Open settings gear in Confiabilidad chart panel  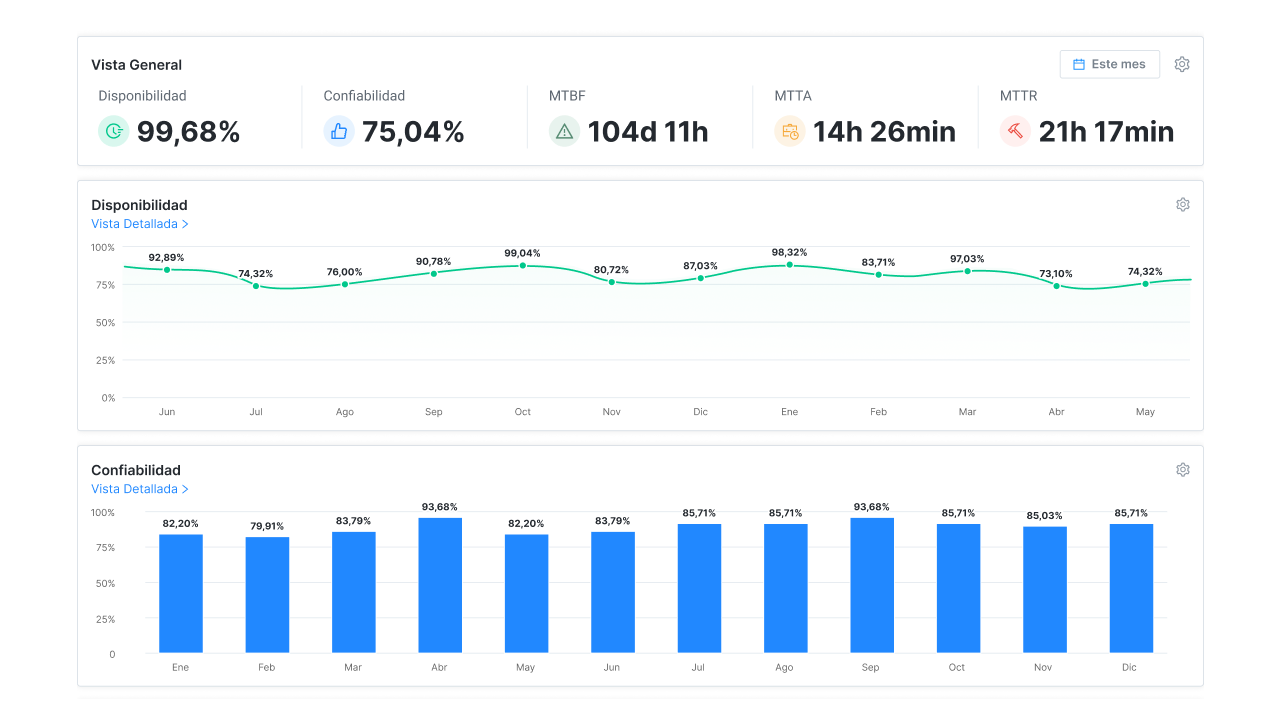pos(1183,469)
